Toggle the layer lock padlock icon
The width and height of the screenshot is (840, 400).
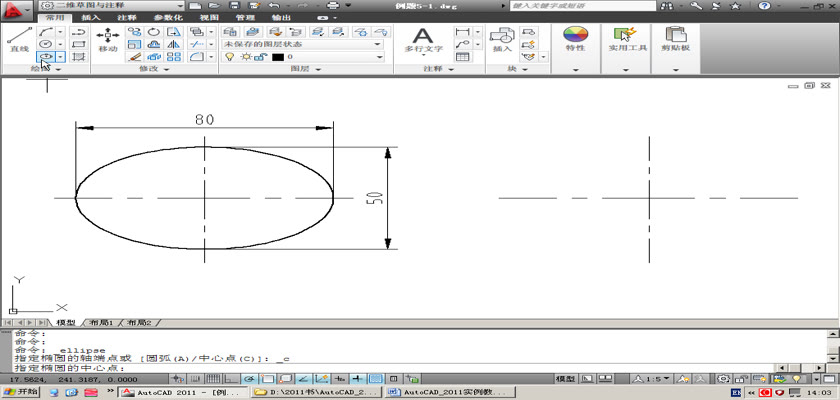262,57
